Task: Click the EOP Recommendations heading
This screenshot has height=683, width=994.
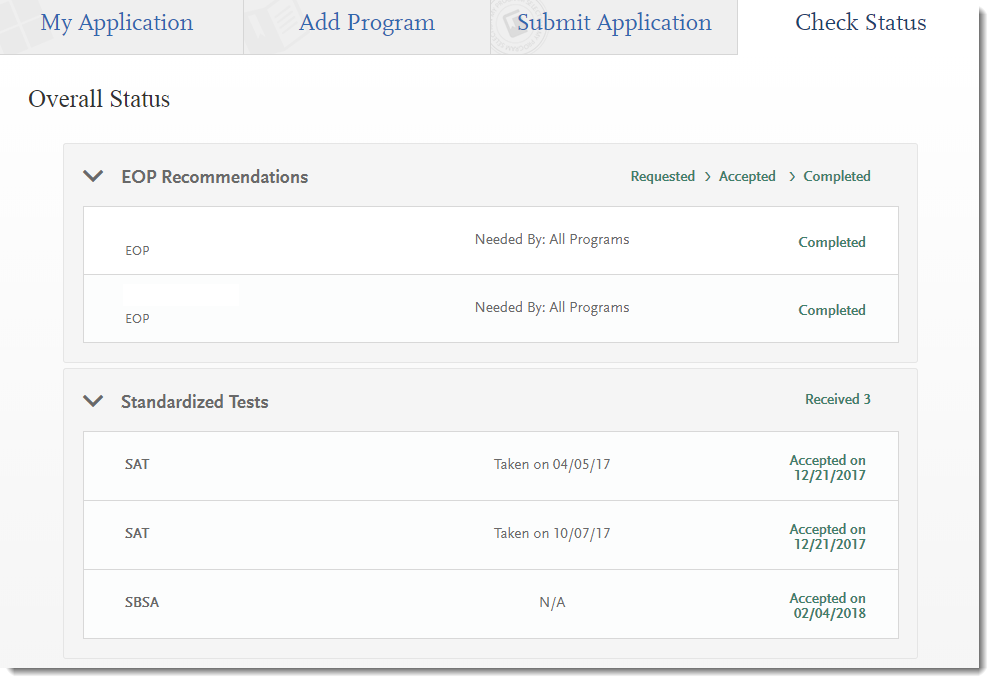Action: tap(215, 177)
